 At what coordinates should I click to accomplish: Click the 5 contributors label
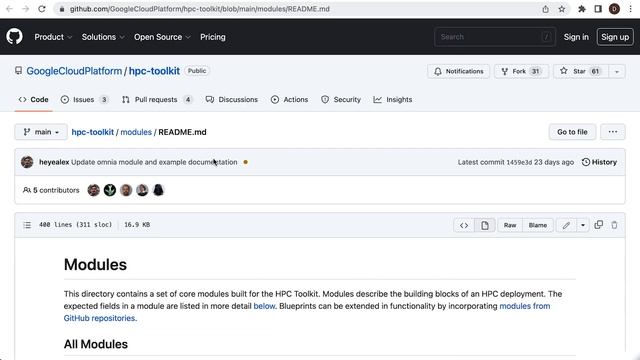point(51,190)
